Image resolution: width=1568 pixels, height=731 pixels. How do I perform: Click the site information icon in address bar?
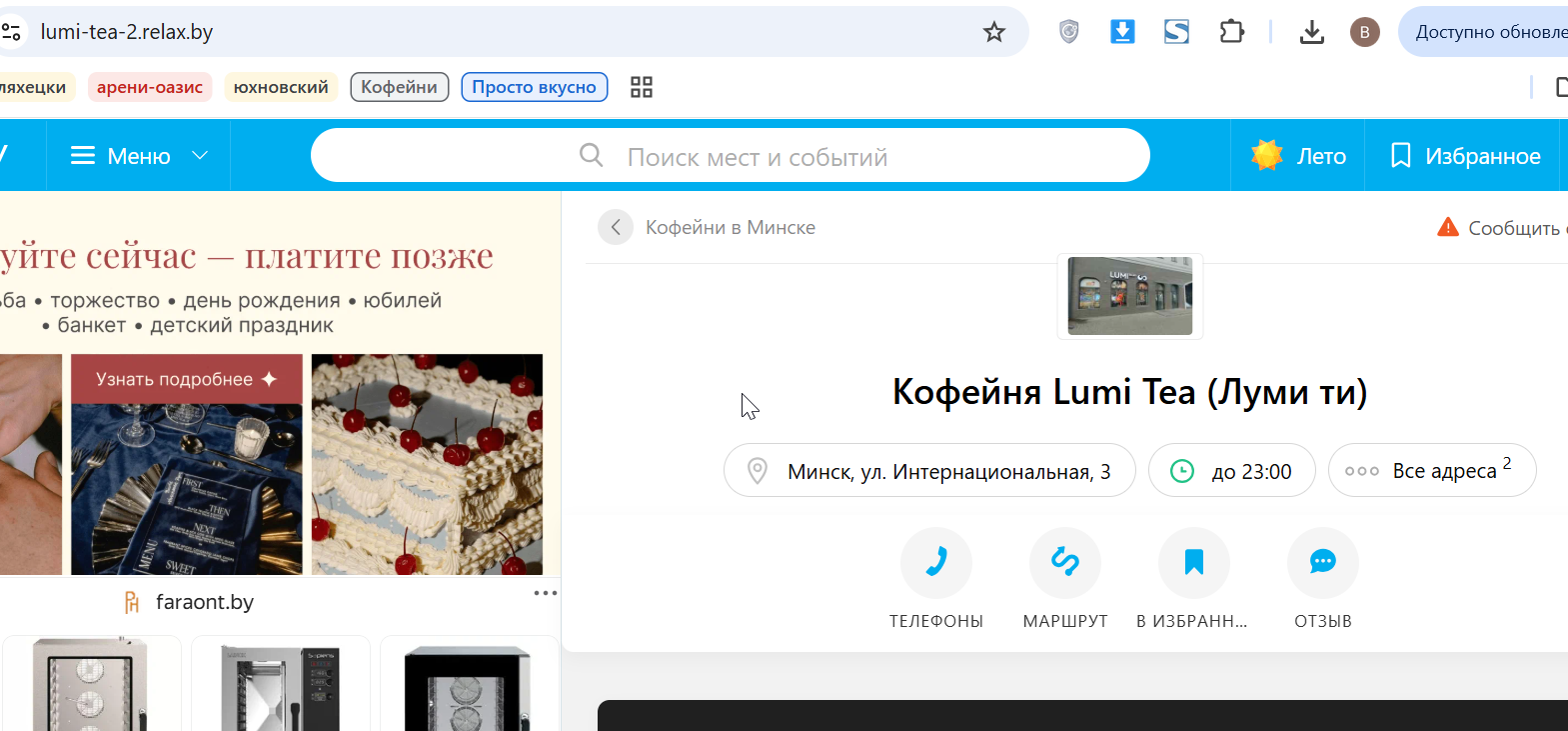[11, 32]
